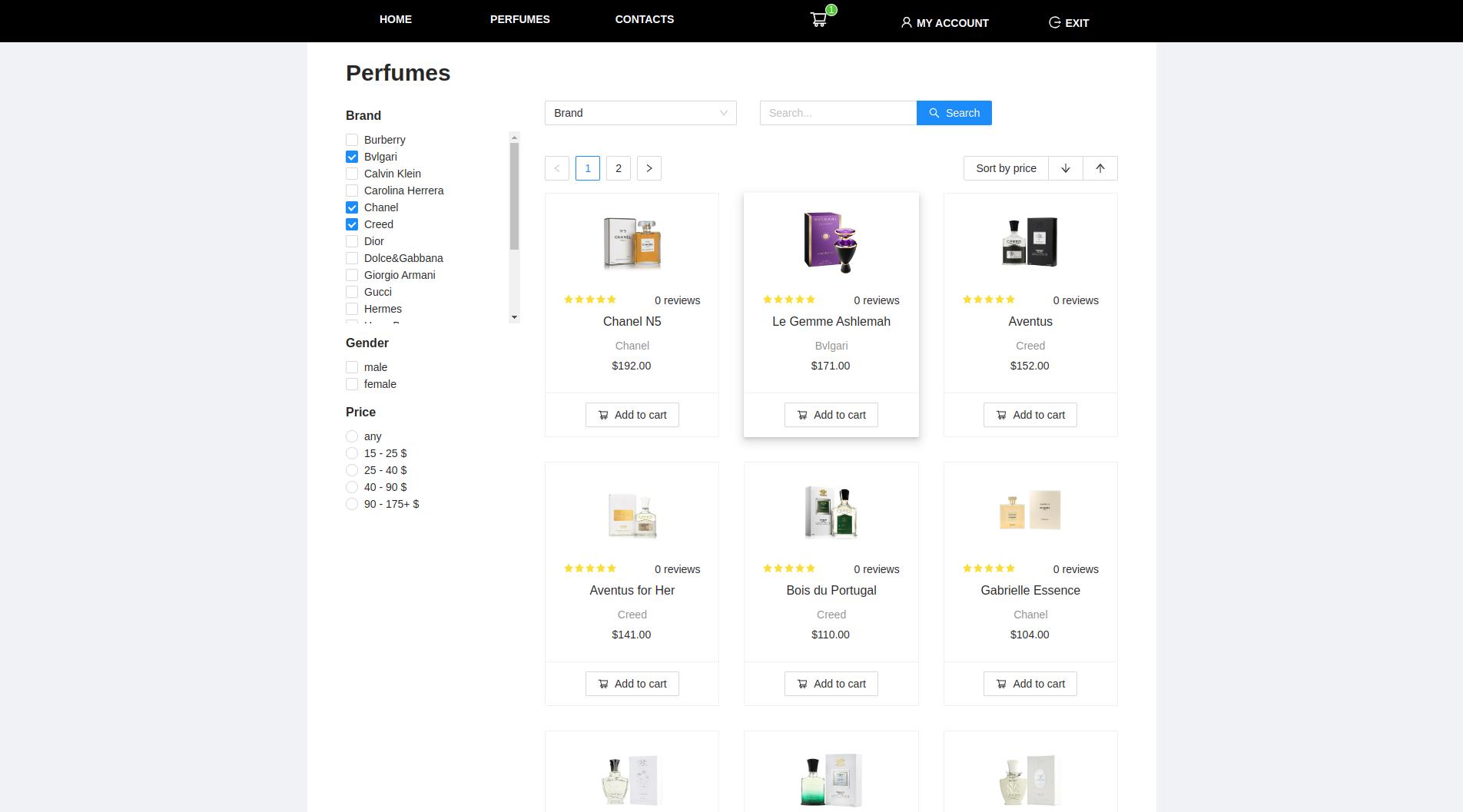1463x812 pixels.
Task: Click the star rating of Le Gemme Ashlemah
Action: click(x=789, y=300)
